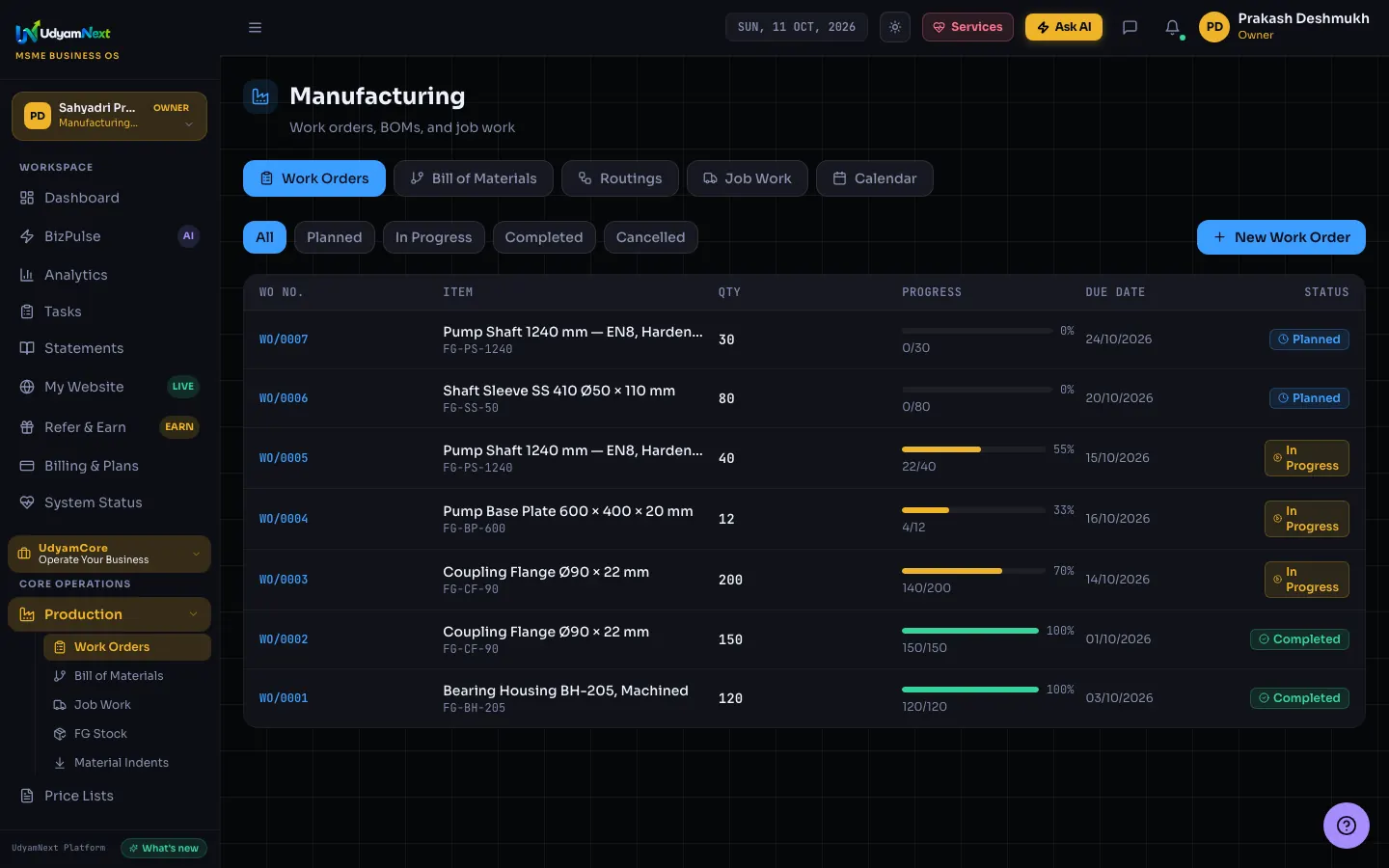This screenshot has width=1389, height=868.
Task: Open the chat messages icon
Action: (1130, 27)
